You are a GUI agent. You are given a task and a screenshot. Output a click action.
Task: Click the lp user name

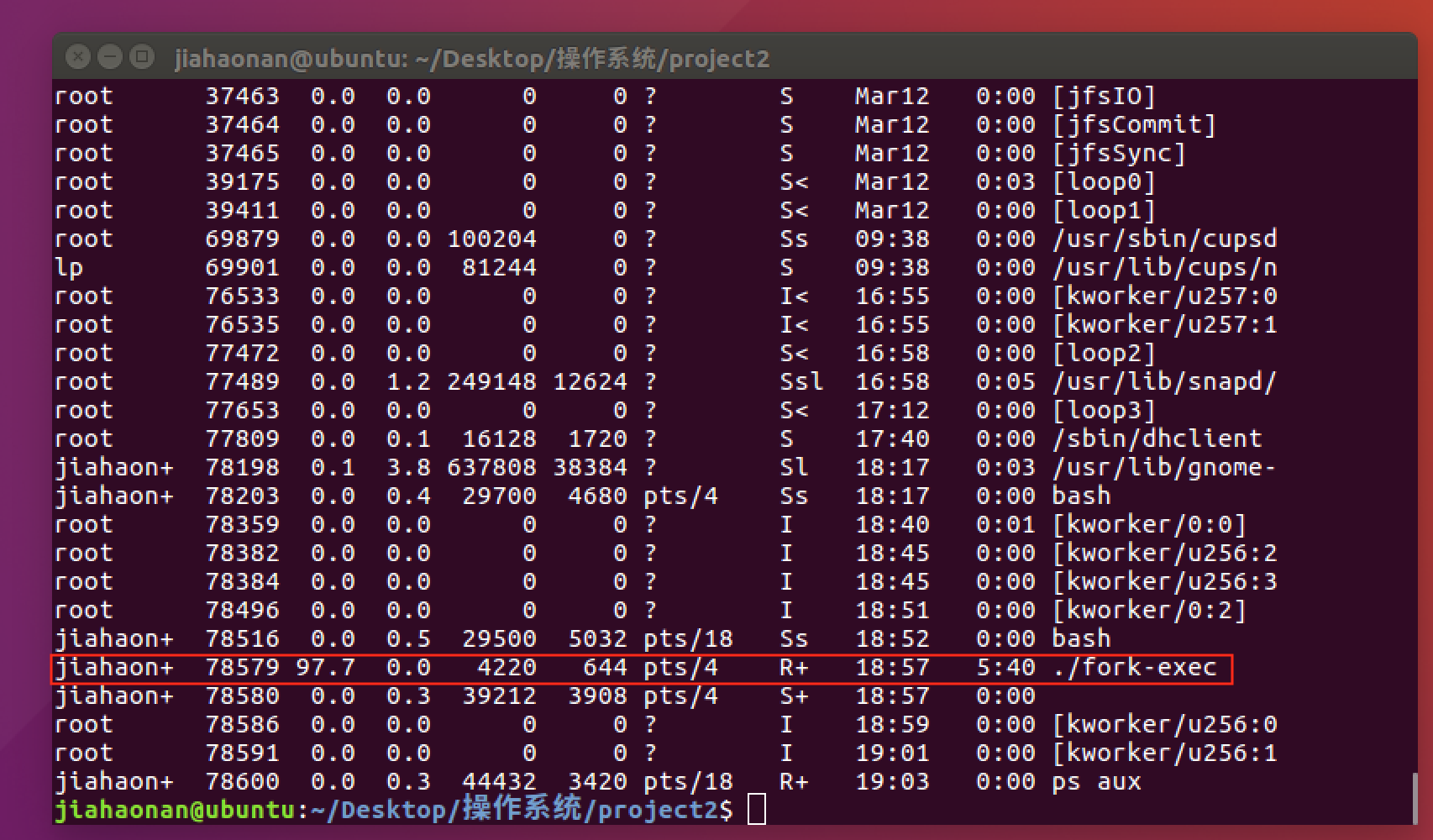[69, 268]
